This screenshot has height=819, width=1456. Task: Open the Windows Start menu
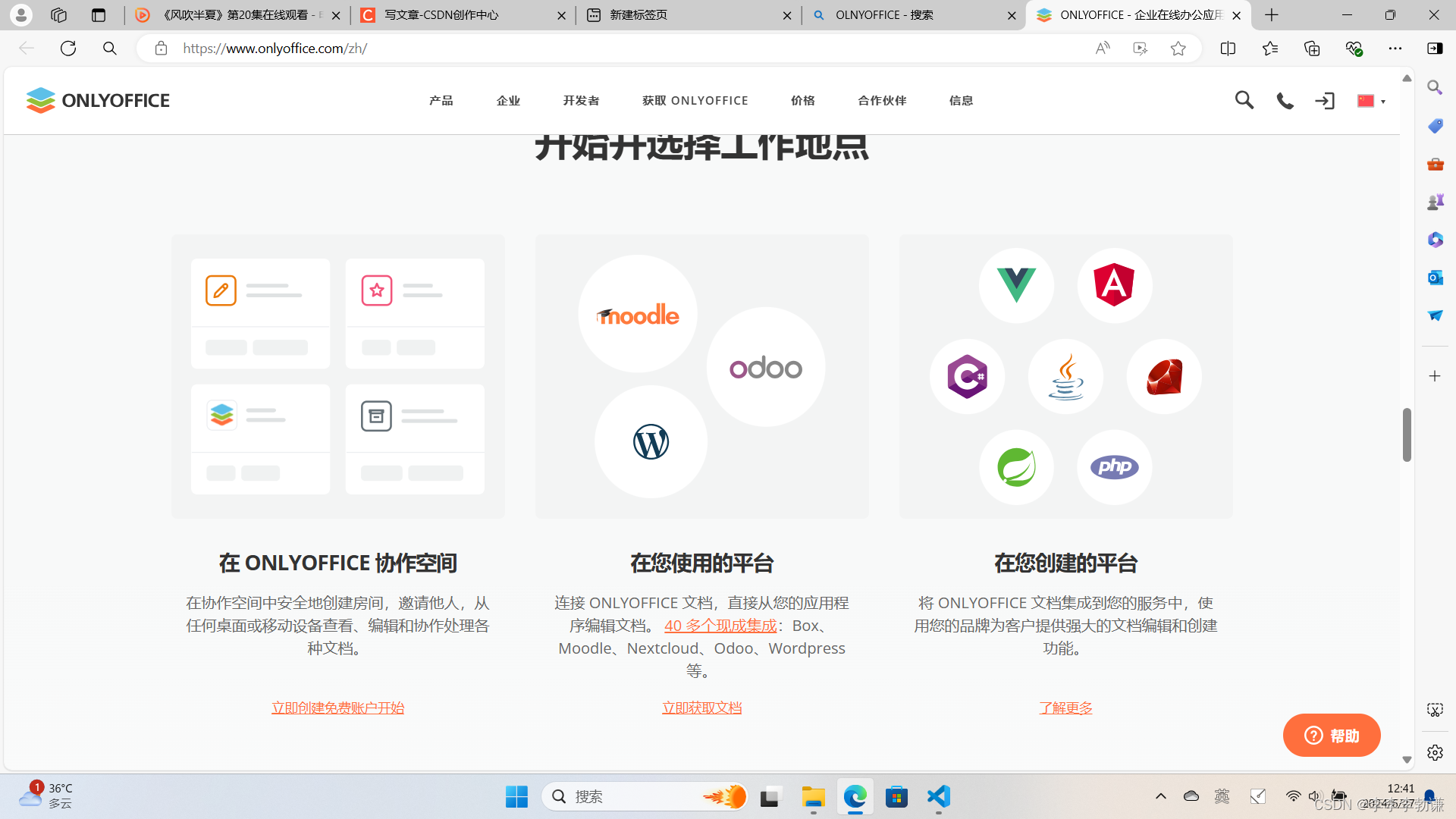(516, 796)
